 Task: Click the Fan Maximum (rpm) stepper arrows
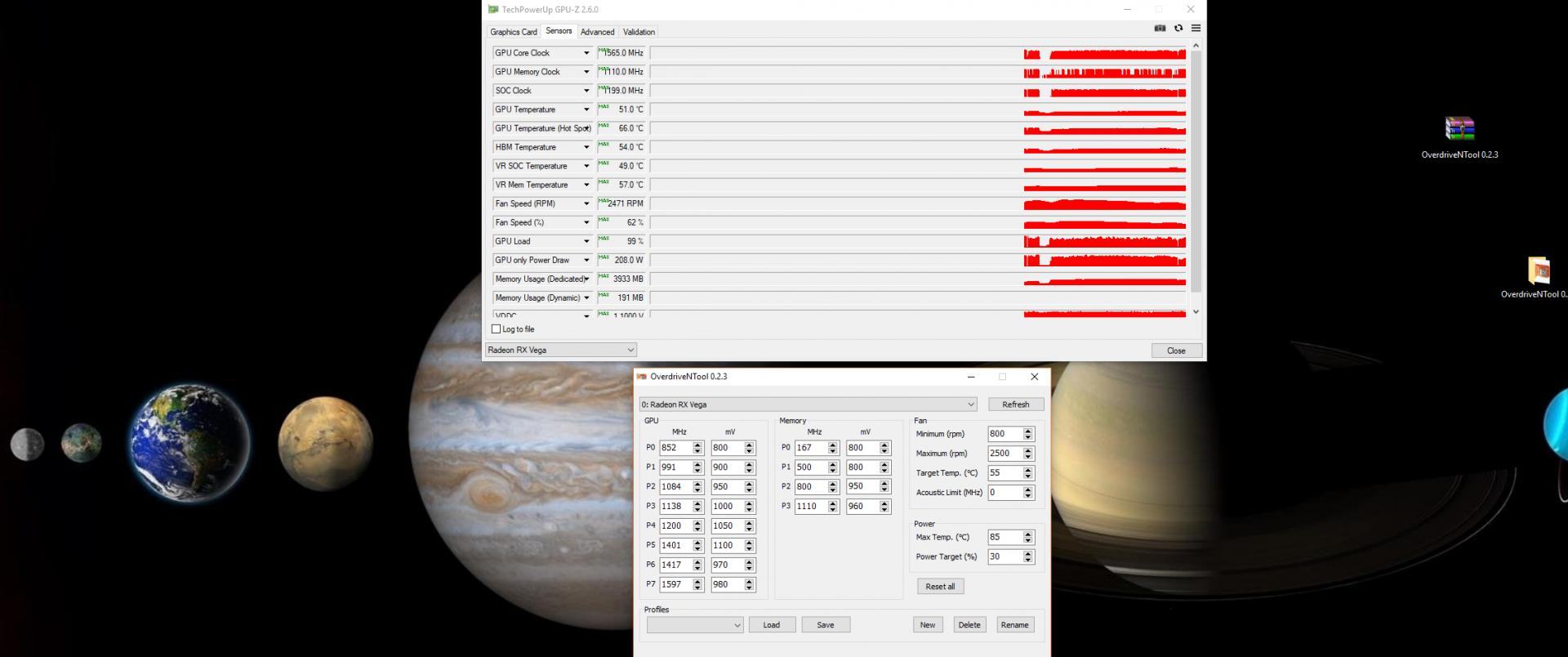[x=1028, y=454]
